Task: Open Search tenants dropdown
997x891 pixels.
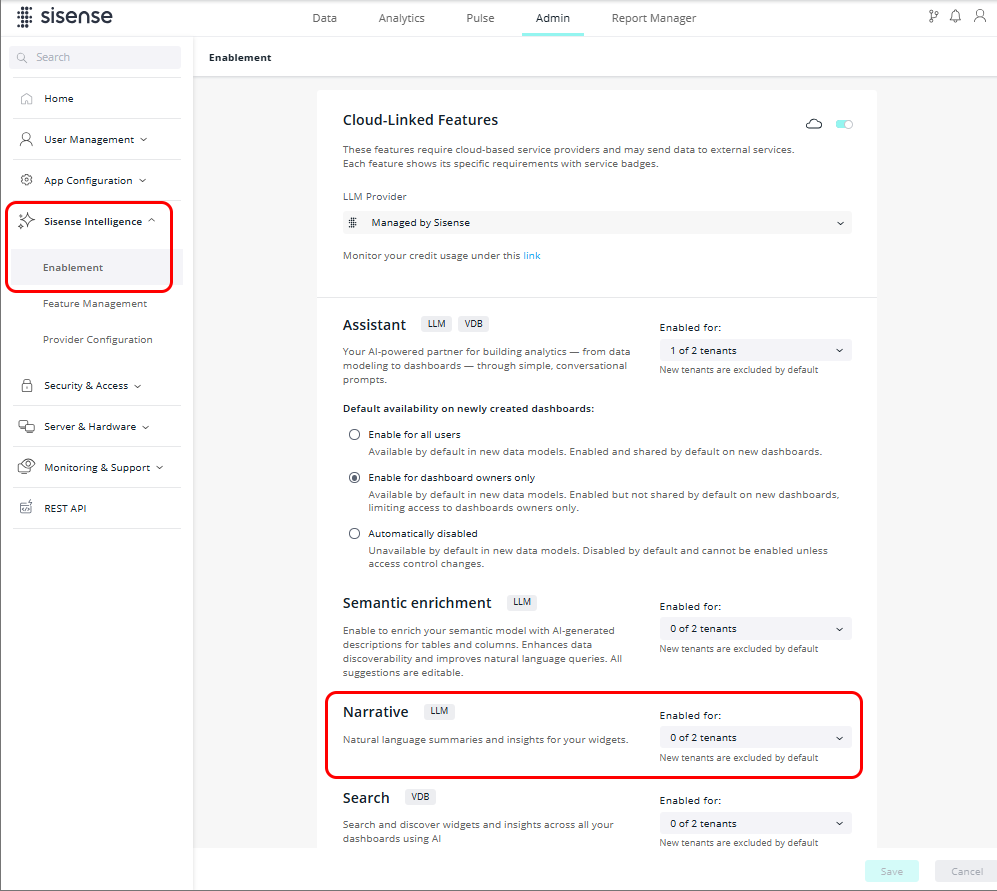Action: [x=755, y=824]
